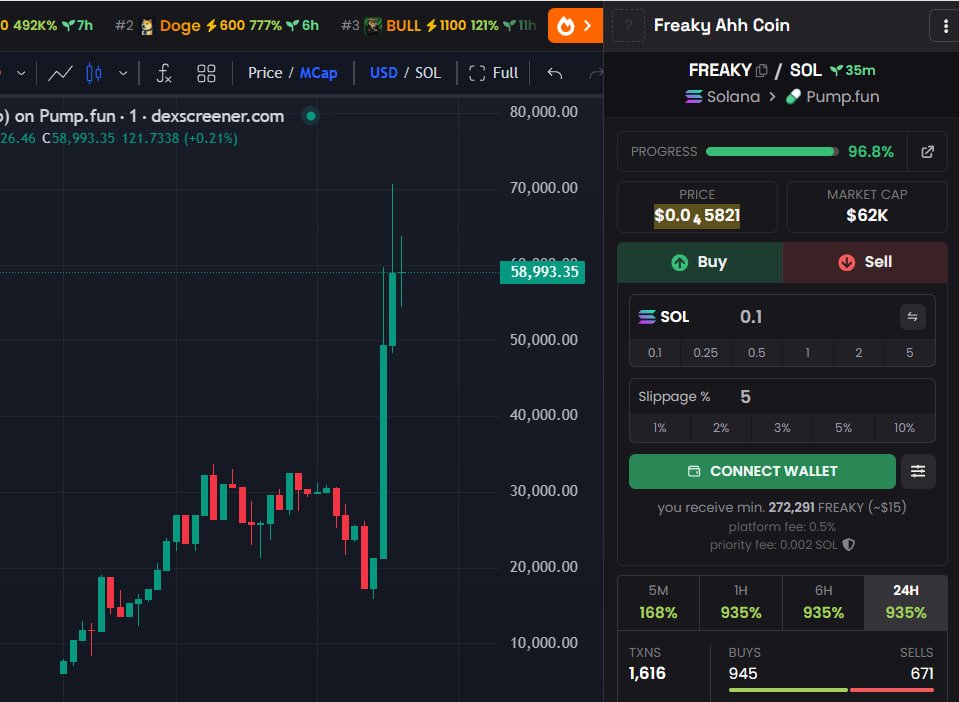Choose 2 SOL preset amount
This screenshot has height=702, width=959.
tap(859, 353)
